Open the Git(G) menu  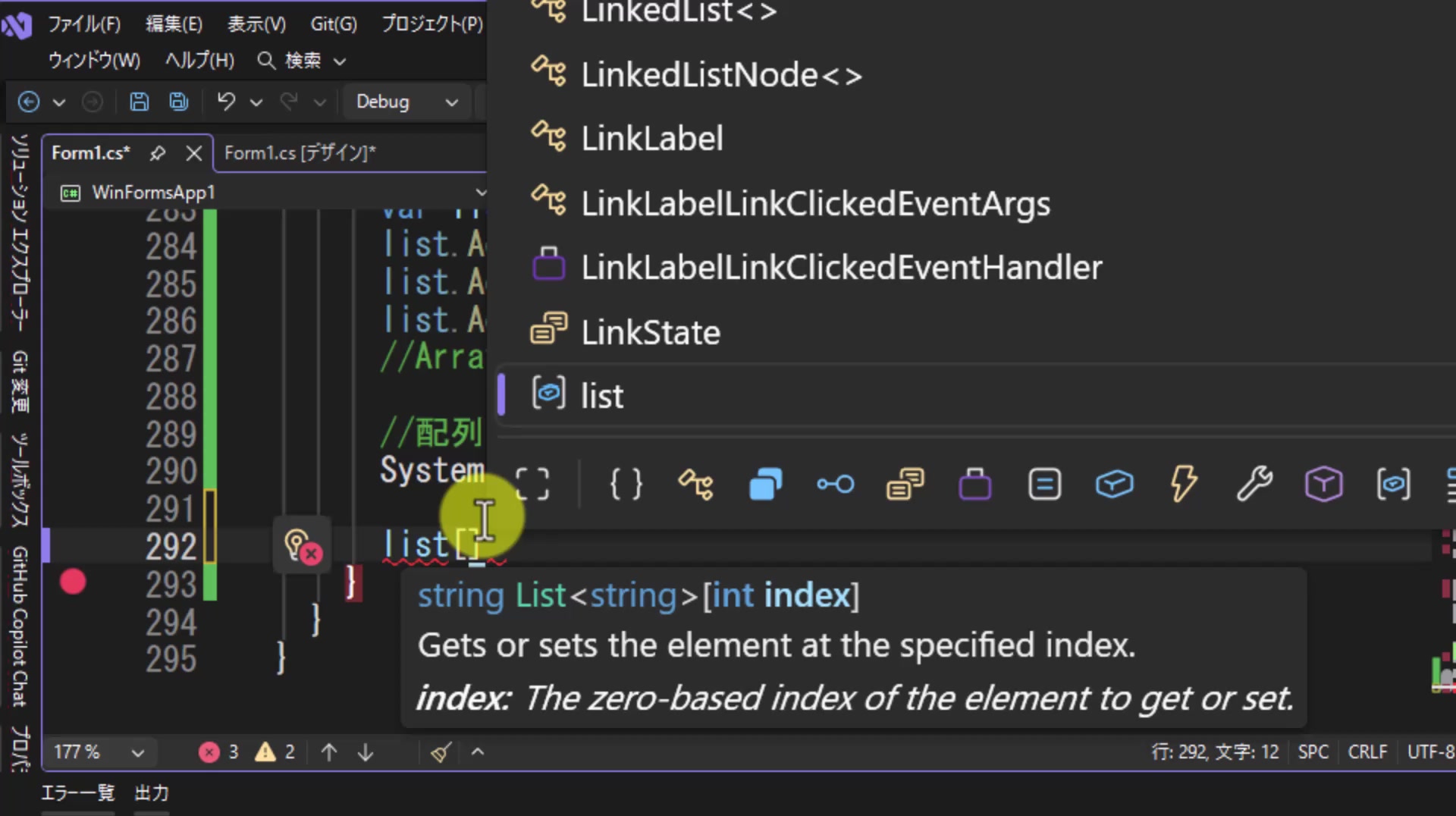333,24
